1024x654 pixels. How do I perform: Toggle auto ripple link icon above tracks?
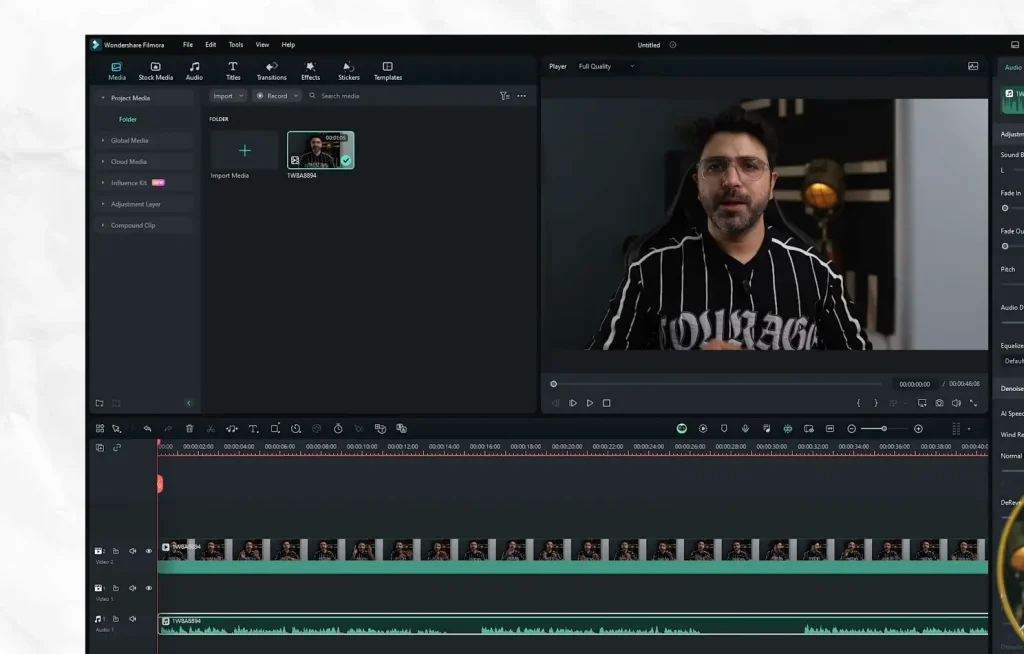117,448
